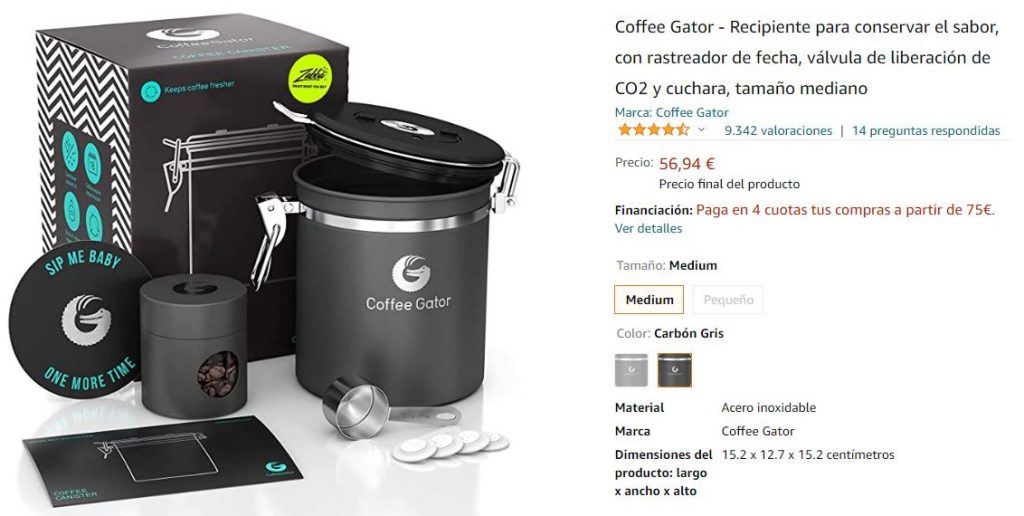Viewport: 1024px width, 516px height.
Task: Choose the light gray color swatch
Action: coord(632,370)
